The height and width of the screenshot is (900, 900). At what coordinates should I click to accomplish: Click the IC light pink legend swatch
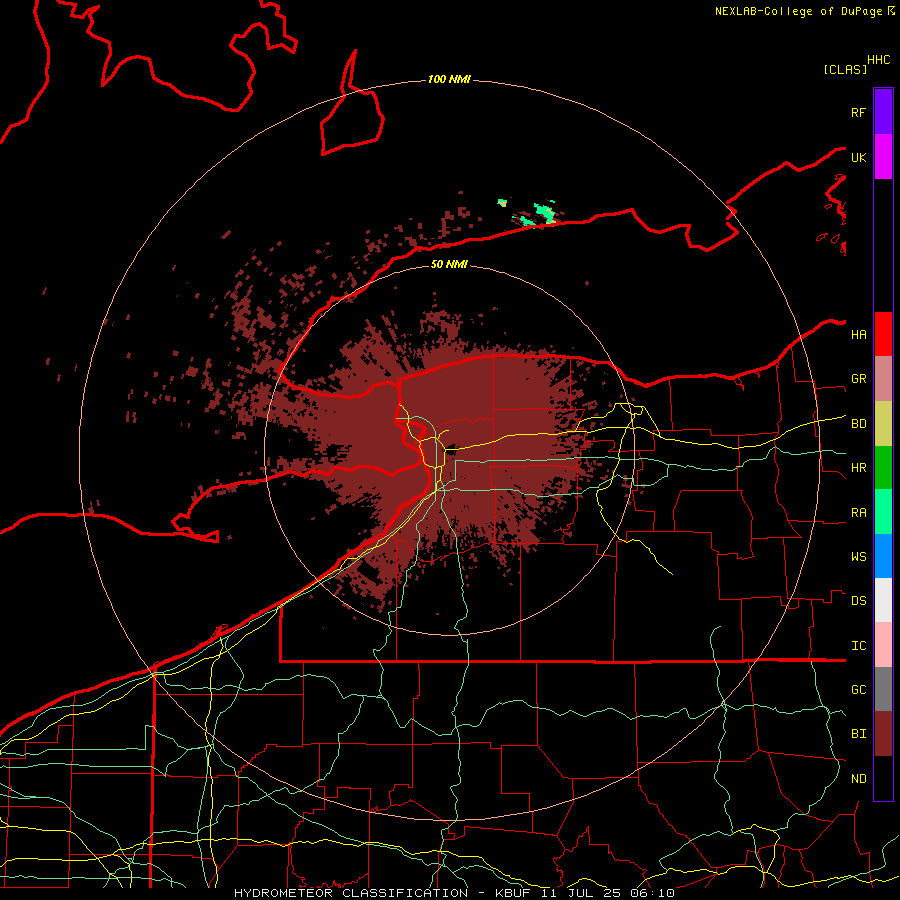point(883,645)
